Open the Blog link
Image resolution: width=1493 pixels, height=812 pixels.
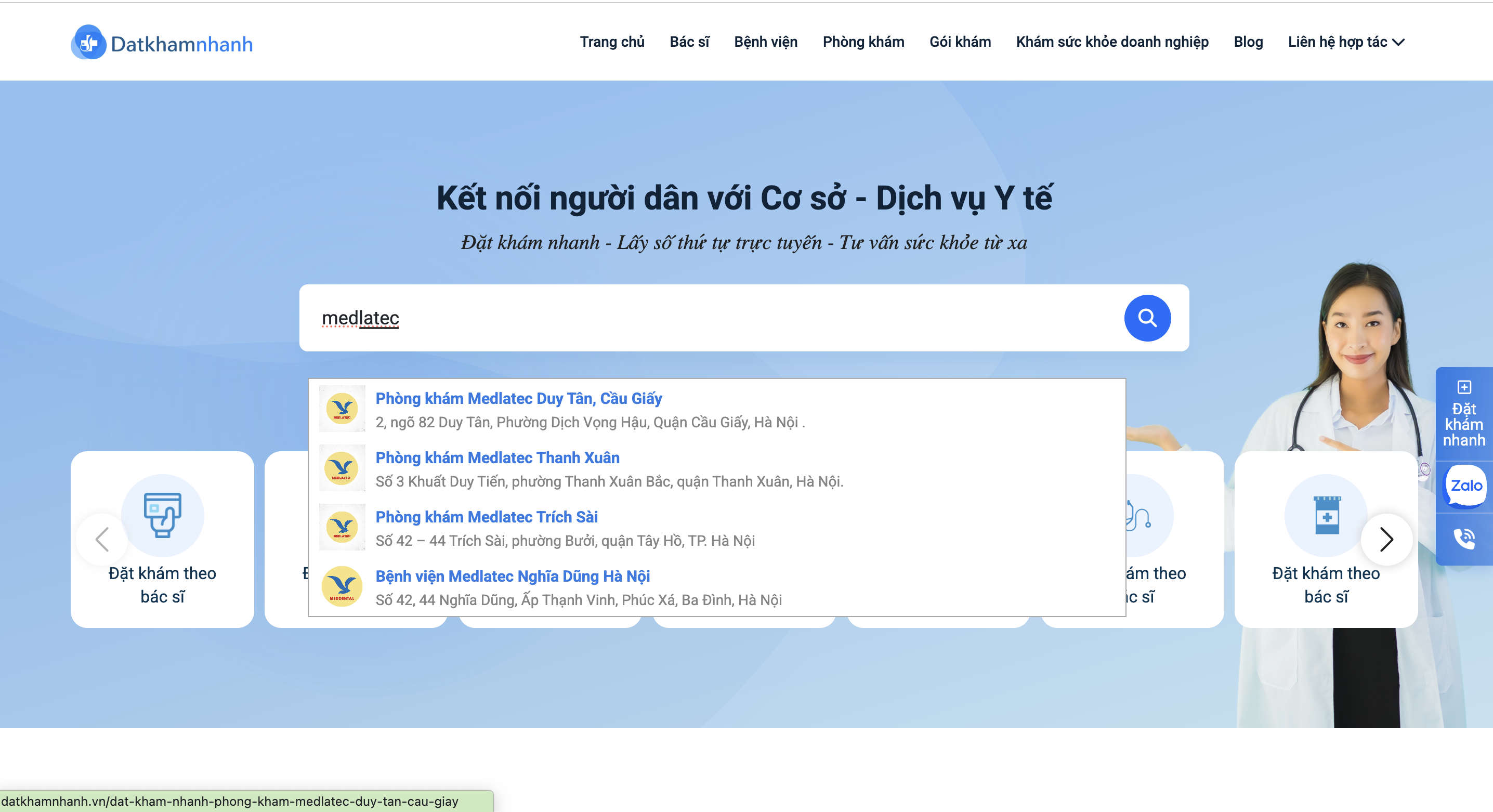coord(1248,42)
